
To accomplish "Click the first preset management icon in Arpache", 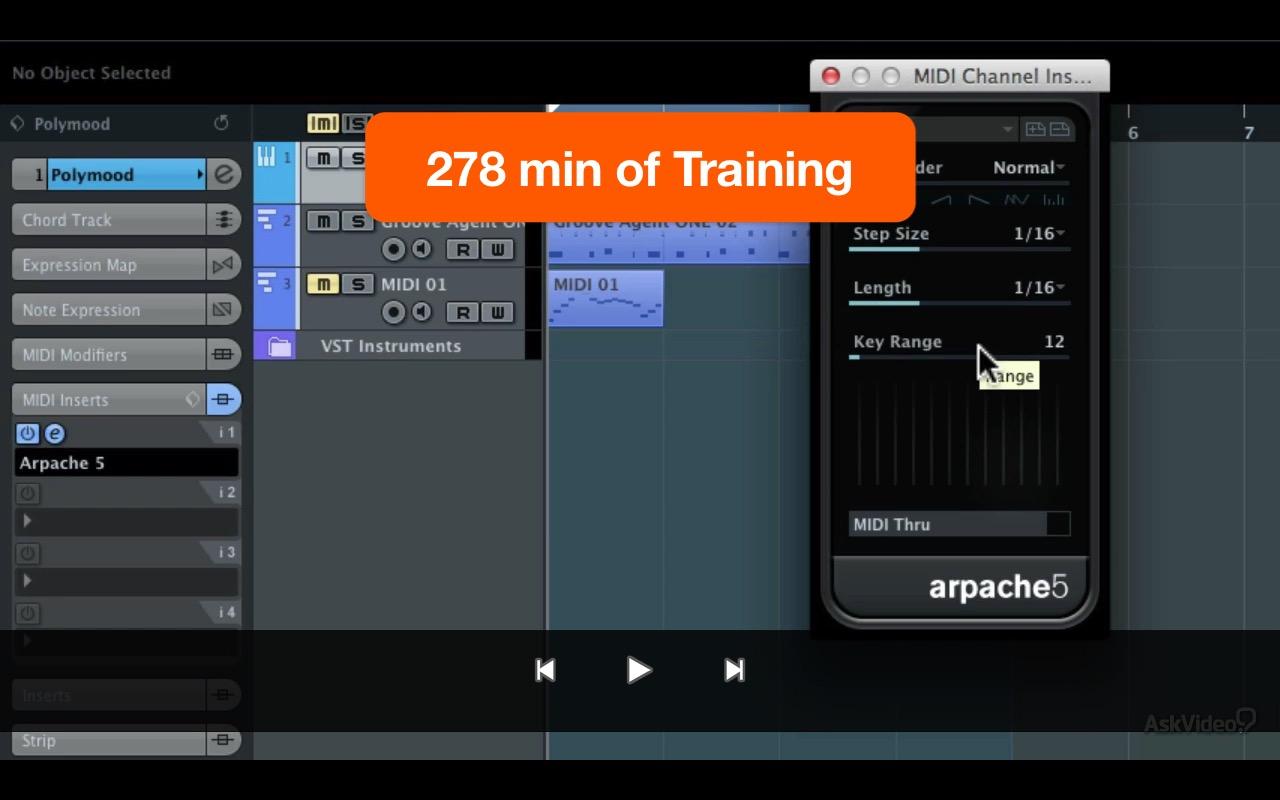I will pos(1036,129).
